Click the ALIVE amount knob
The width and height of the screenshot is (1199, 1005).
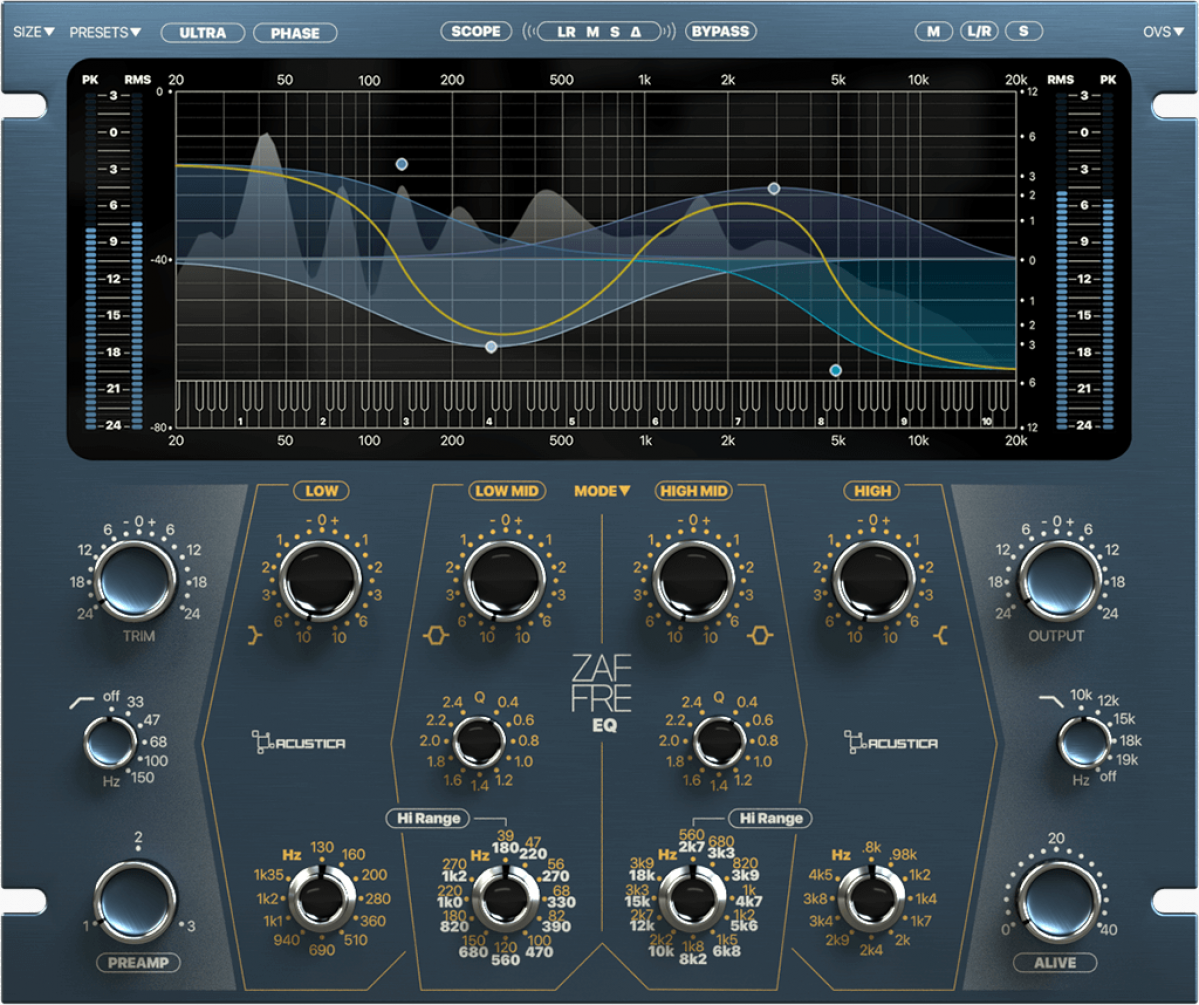click(x=1058, y=903)
